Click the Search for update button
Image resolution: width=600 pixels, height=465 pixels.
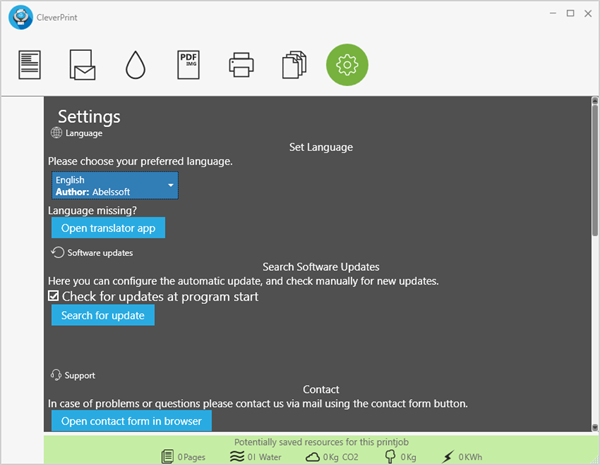103,316
